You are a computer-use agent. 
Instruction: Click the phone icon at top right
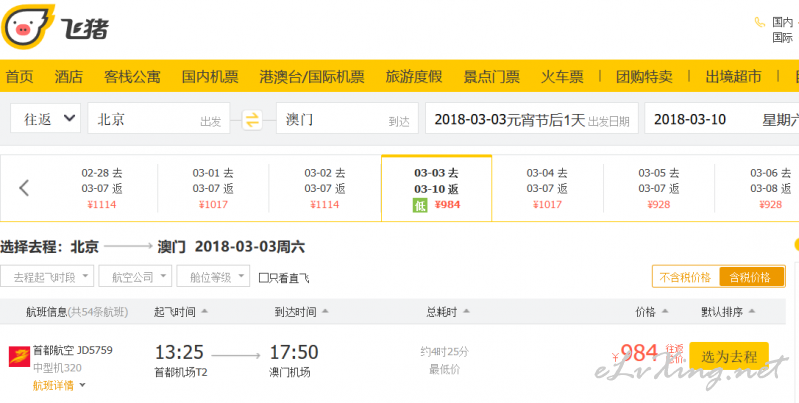760,22
